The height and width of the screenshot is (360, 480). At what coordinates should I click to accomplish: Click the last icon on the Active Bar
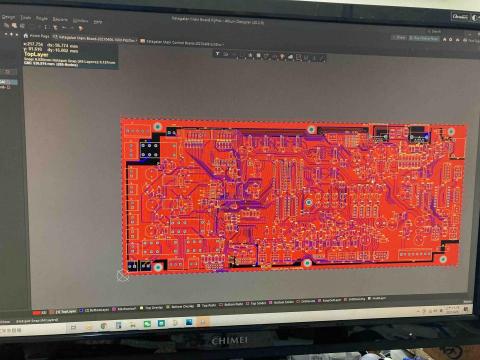click(x=322, y=59)
